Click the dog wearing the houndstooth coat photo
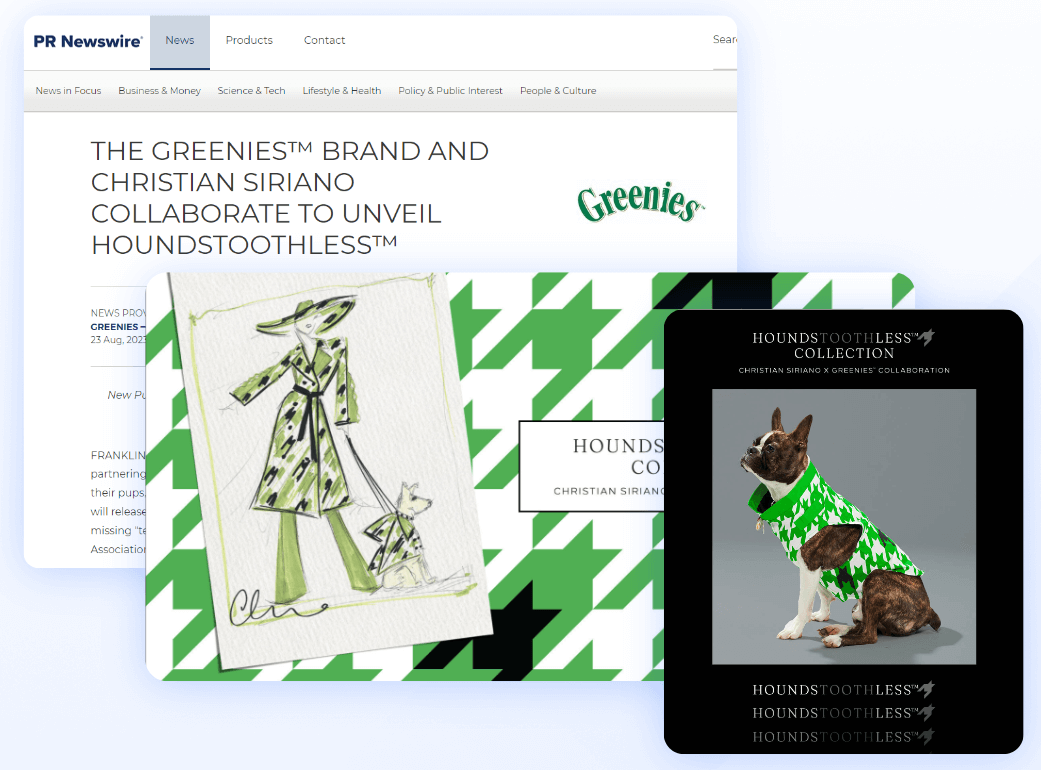 coord(843,525)
